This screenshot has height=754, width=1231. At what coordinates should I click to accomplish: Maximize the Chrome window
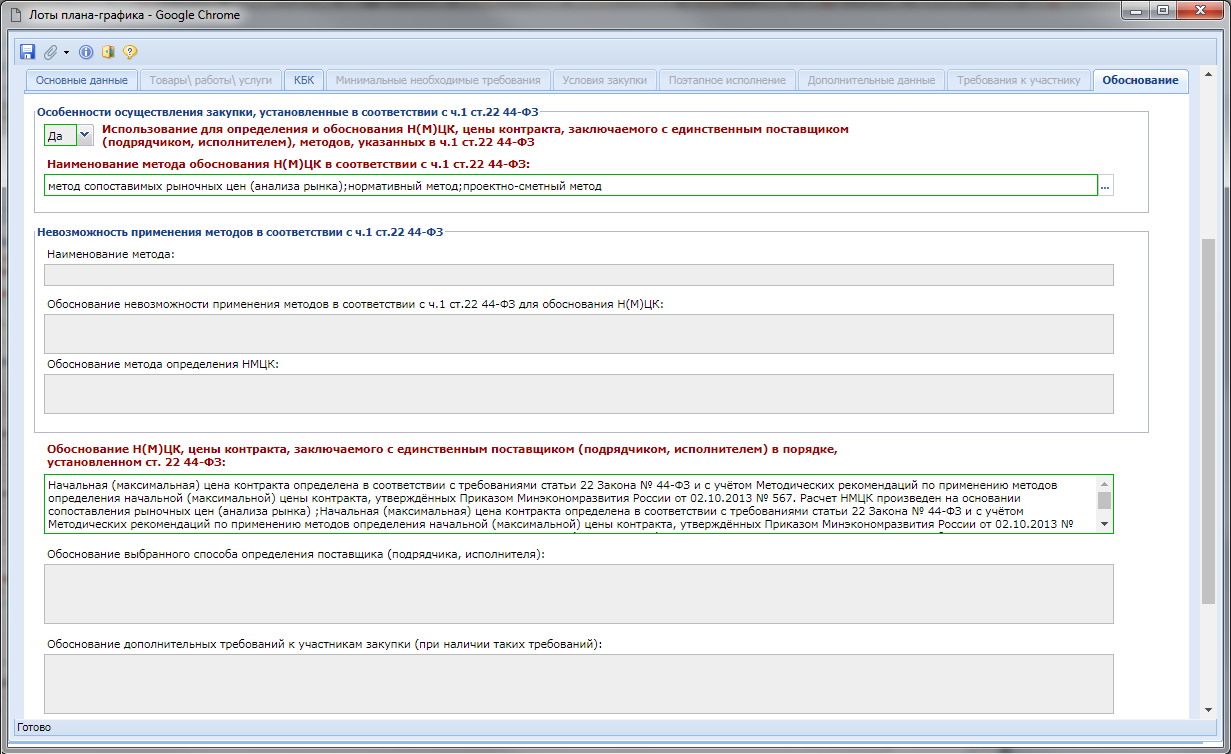[1161, 10]
